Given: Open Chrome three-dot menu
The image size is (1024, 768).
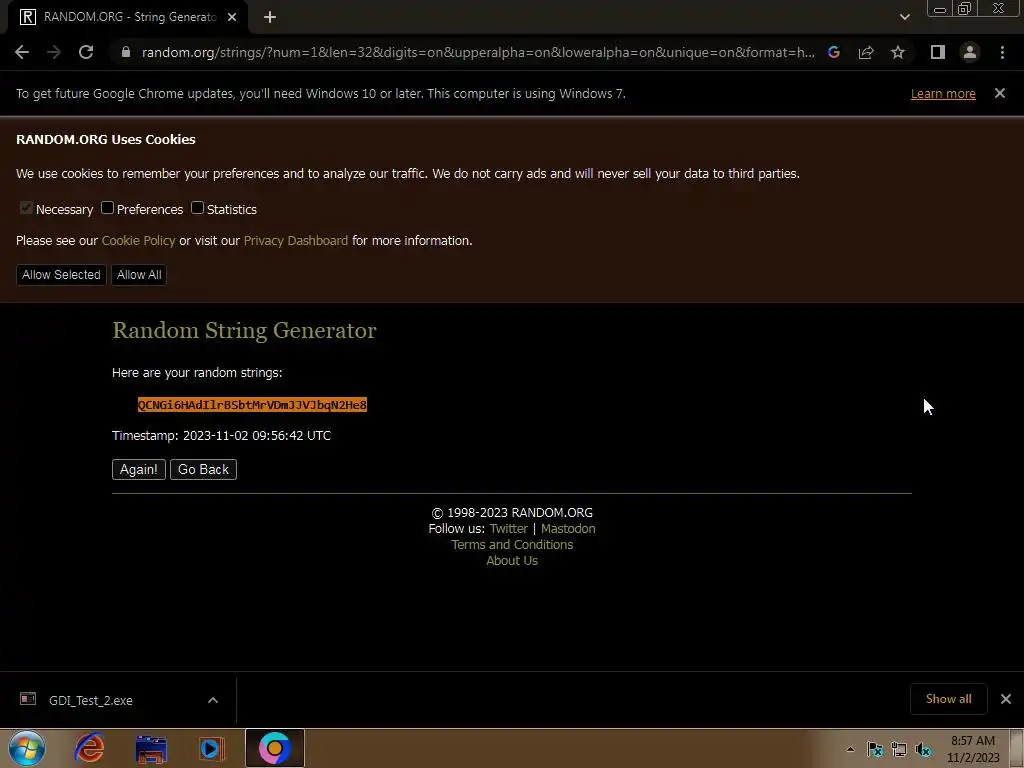Looking at the screenshot, I should coord(1002,52).
